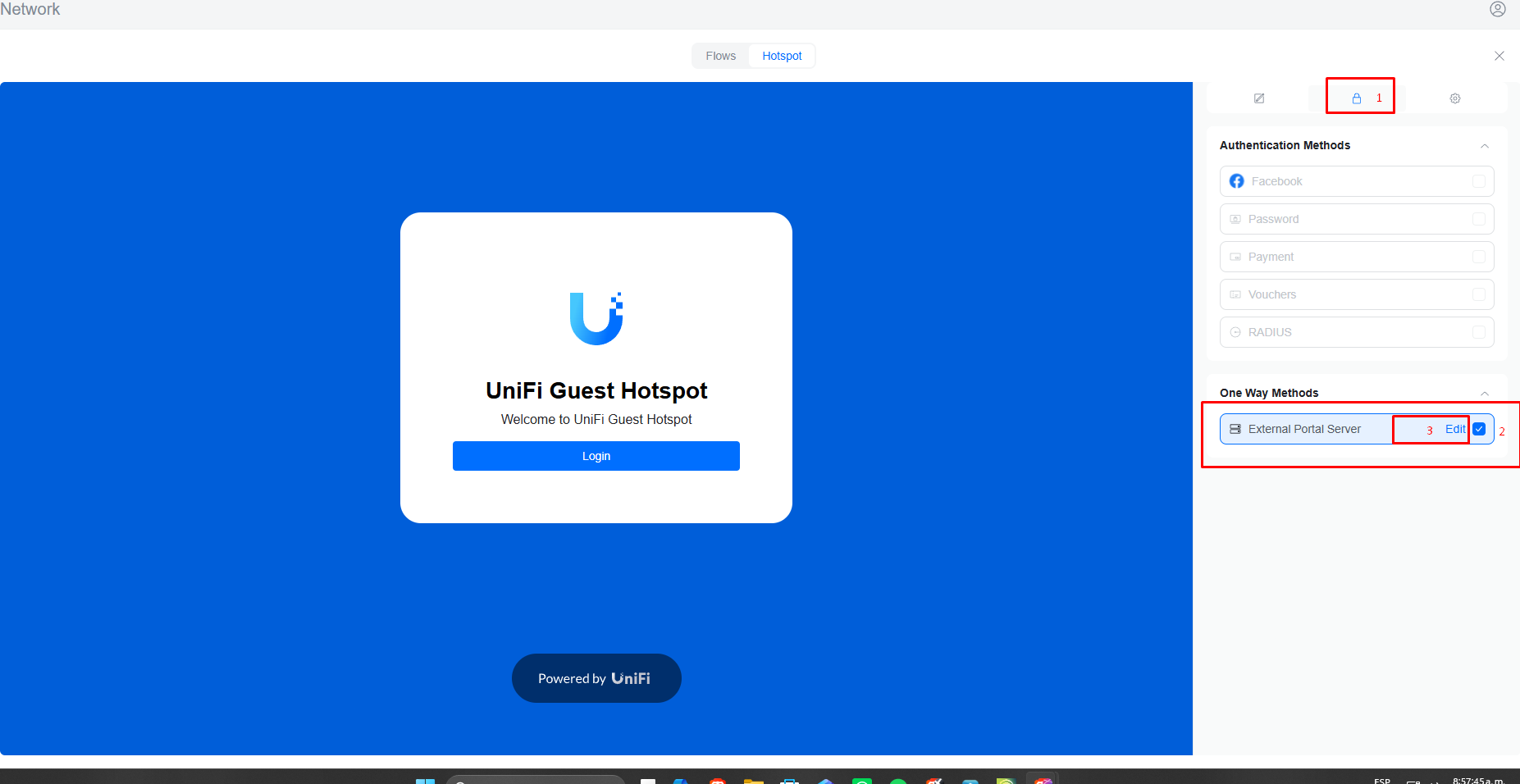Enable the Vouchers authentication checkbox
This screenshot has height=784, width=1520.
(x=1479, y=294)
